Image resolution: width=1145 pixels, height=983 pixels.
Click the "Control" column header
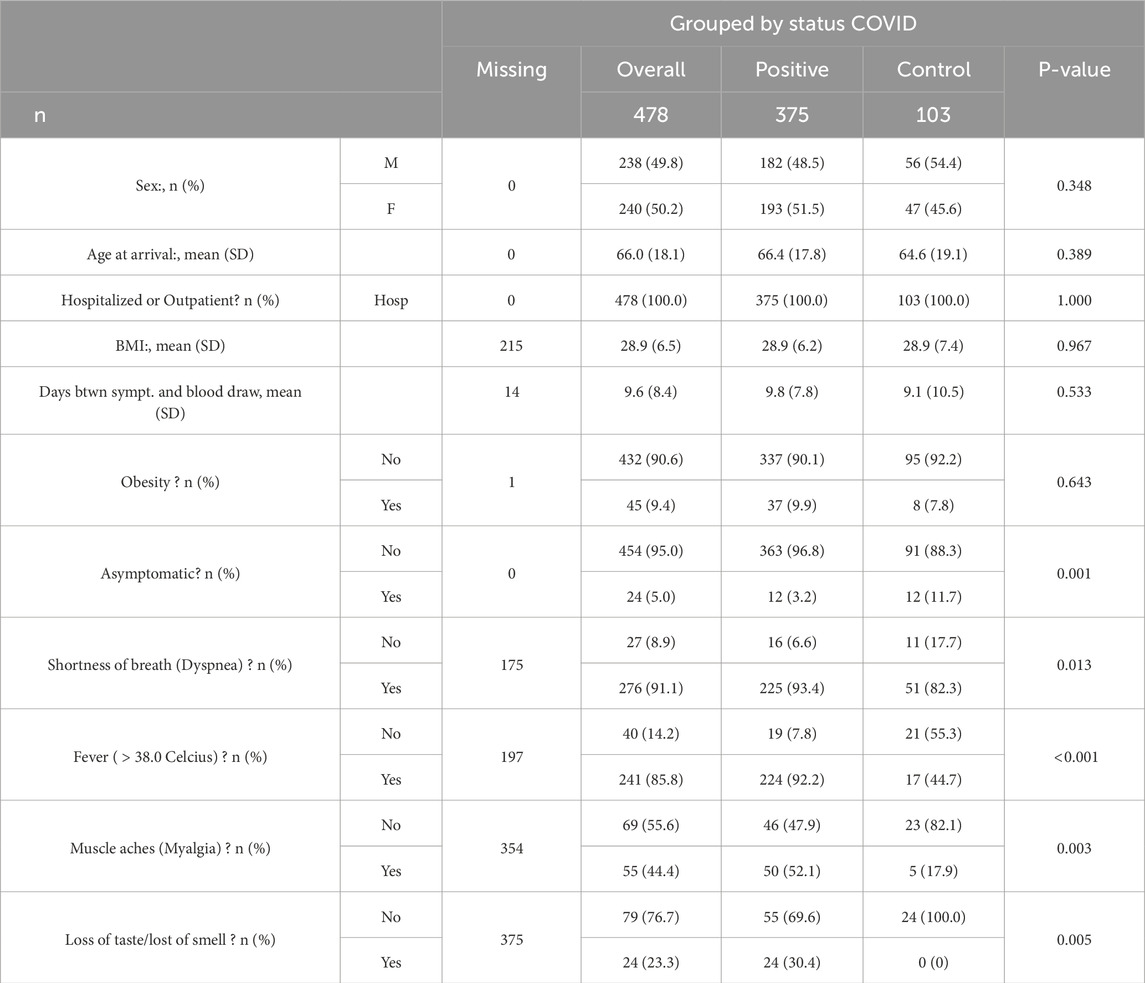pos(933,70)
